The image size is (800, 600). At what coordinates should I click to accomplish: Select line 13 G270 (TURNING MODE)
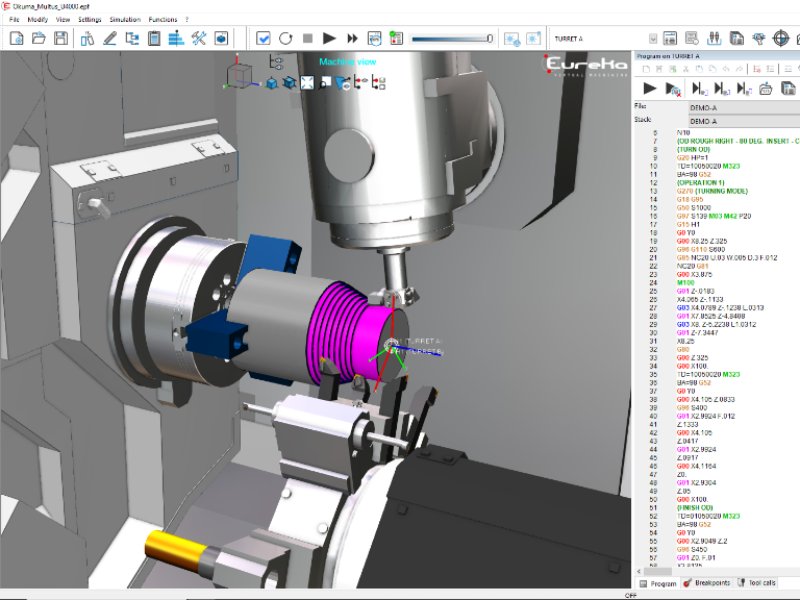coord(712,191)
